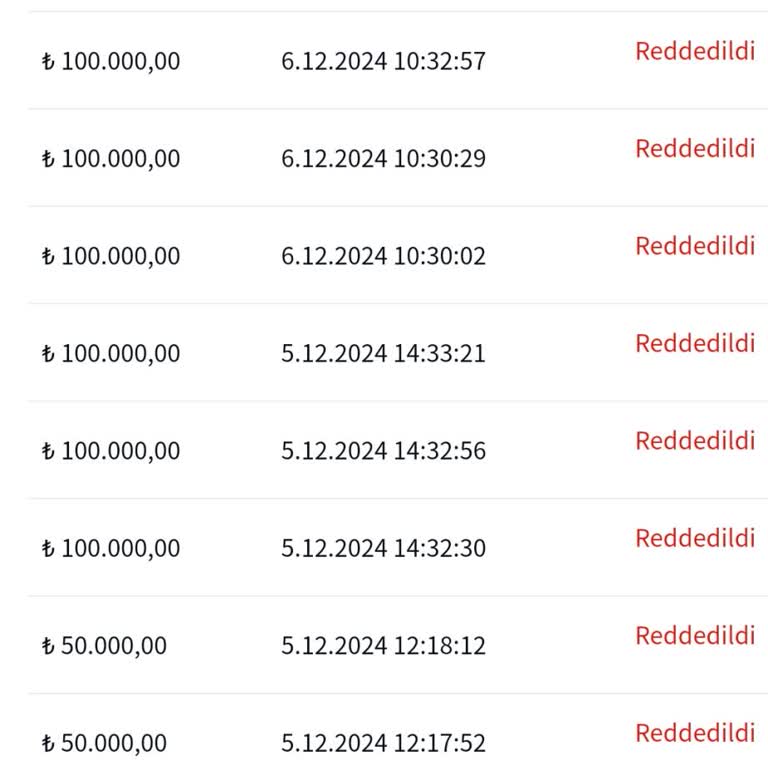Select the 100.000,00 amount at 14:32:30
The image size is (768, 768).
111,548
